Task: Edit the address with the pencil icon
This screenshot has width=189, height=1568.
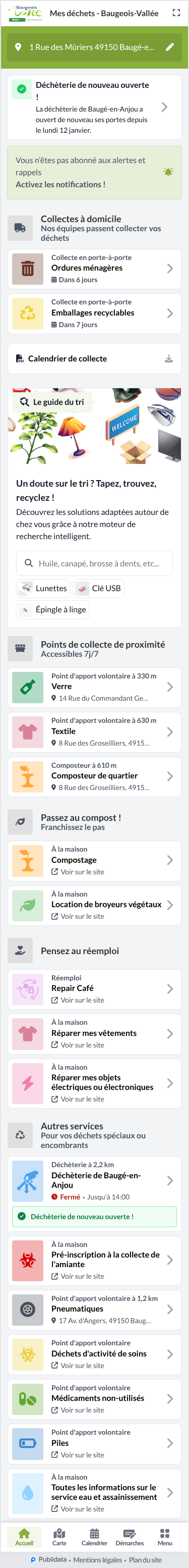Action: tap(169, 47)
